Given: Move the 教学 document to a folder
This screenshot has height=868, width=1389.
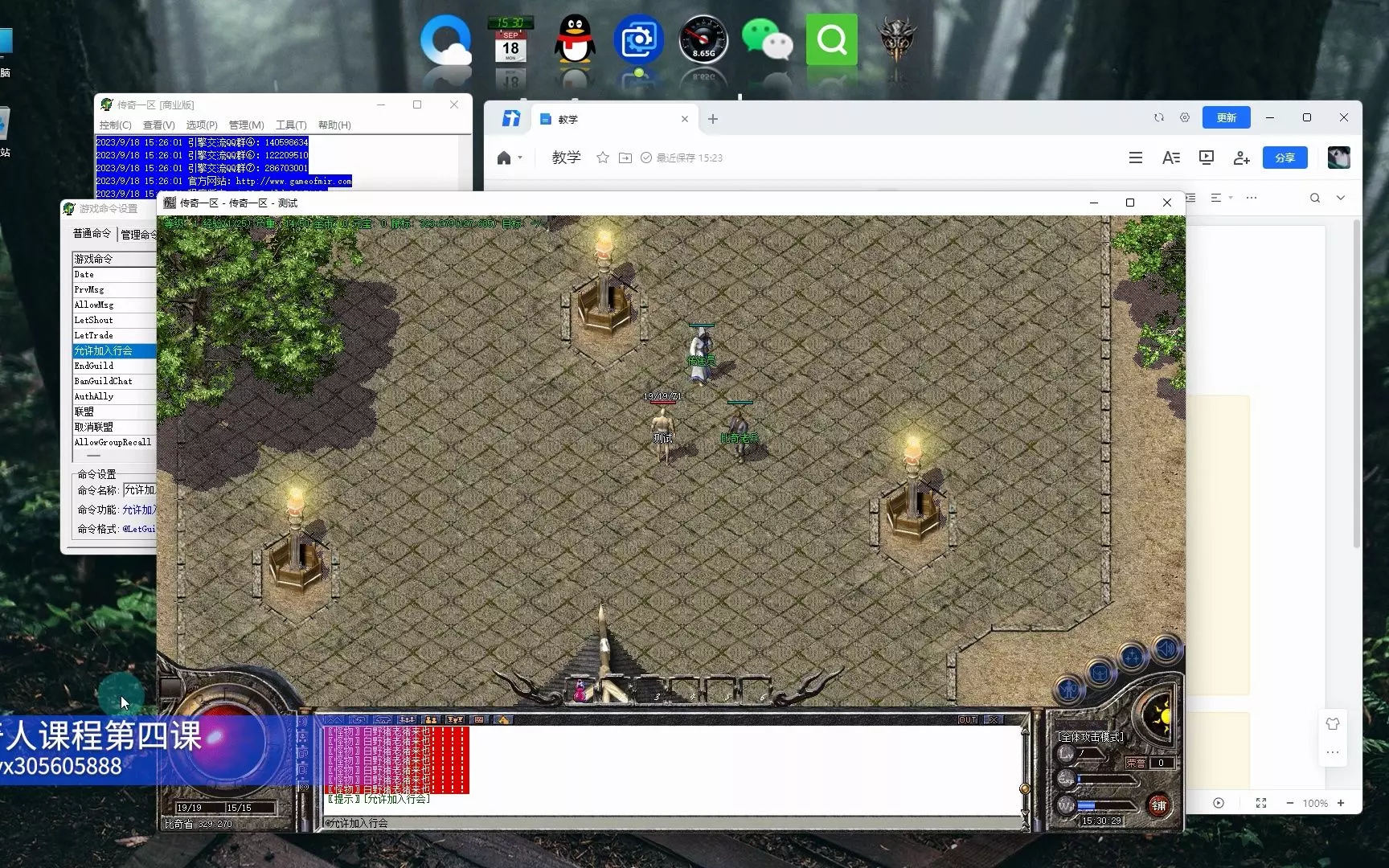Looking at the screenshot, I should click(625, 158).
